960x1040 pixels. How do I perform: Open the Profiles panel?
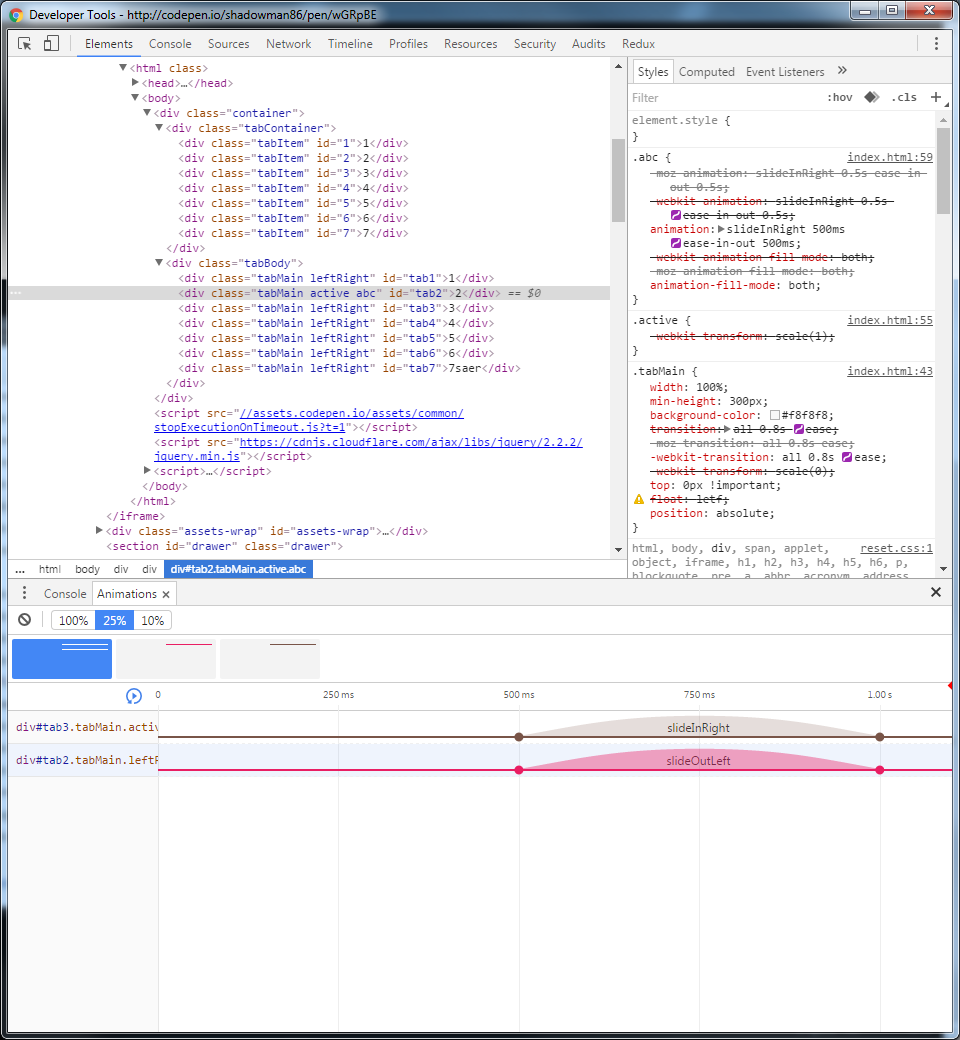pyautogui.click(x=408, y=44)
